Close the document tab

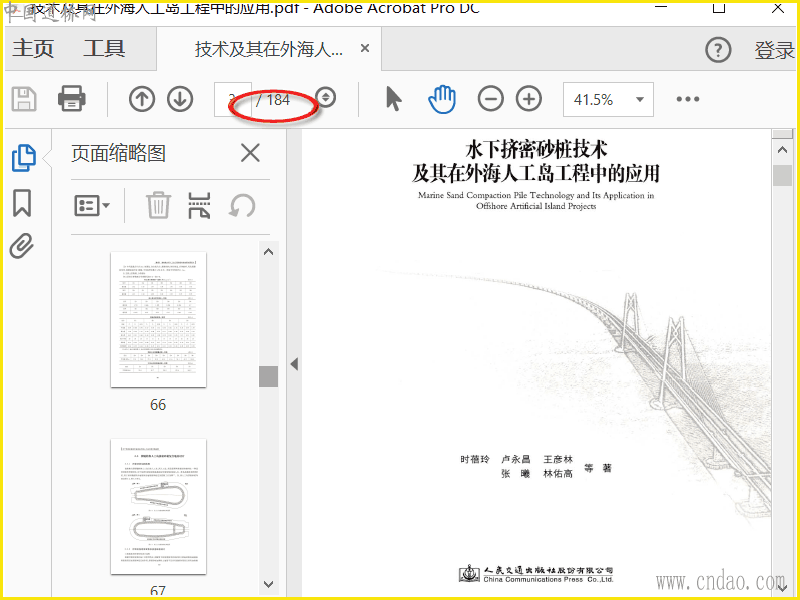(x=365, y=48)
